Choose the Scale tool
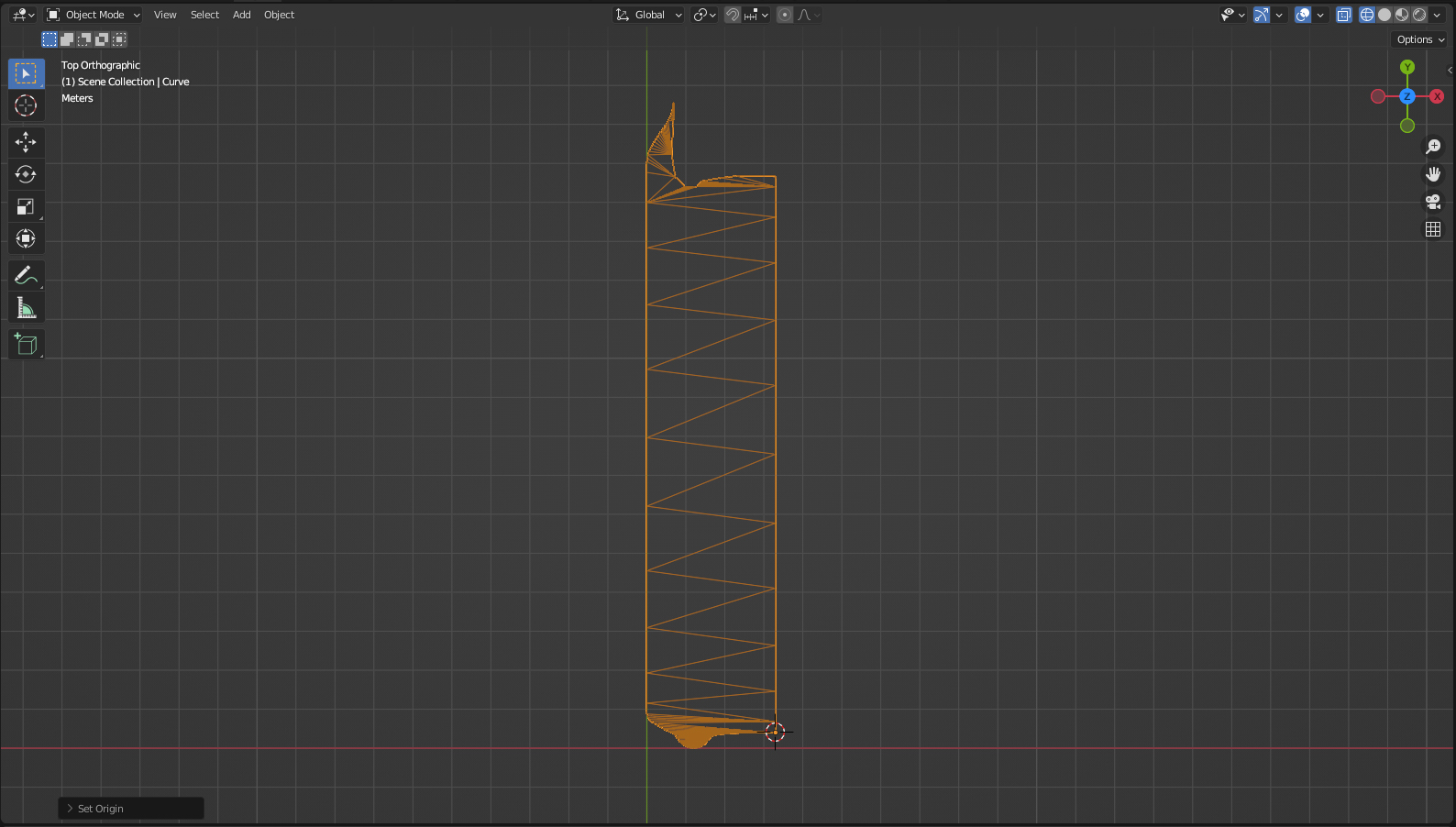The image size is (1456, 827). pyautogui.click(x=26, y=207)
